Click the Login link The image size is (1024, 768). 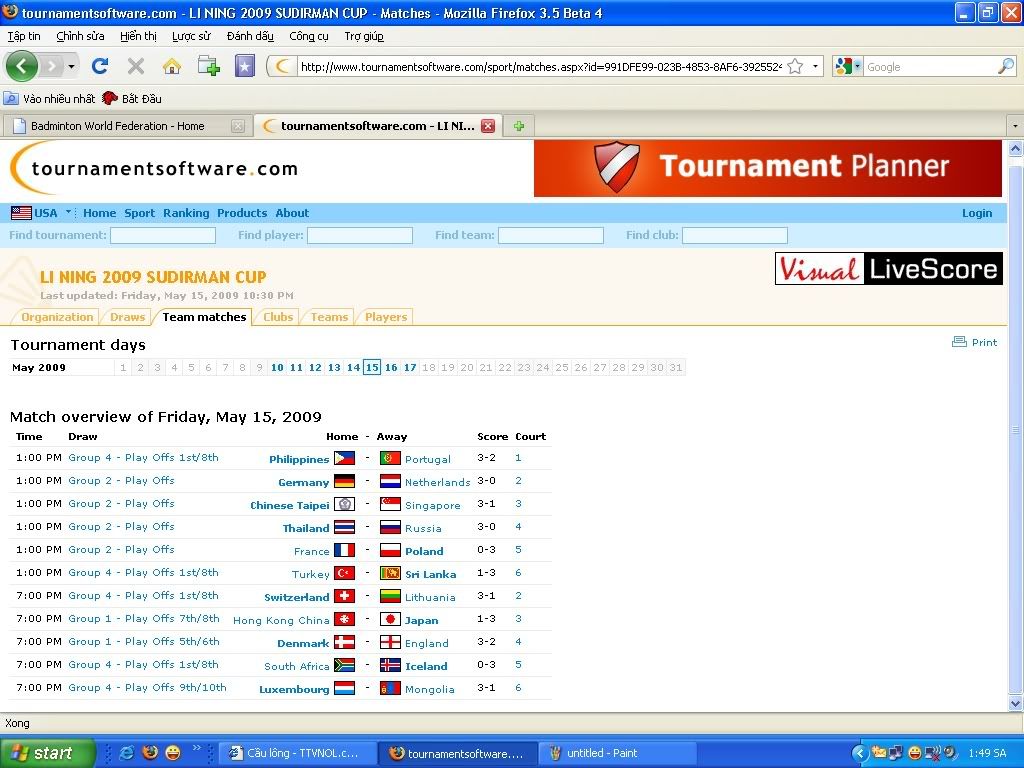976,213
